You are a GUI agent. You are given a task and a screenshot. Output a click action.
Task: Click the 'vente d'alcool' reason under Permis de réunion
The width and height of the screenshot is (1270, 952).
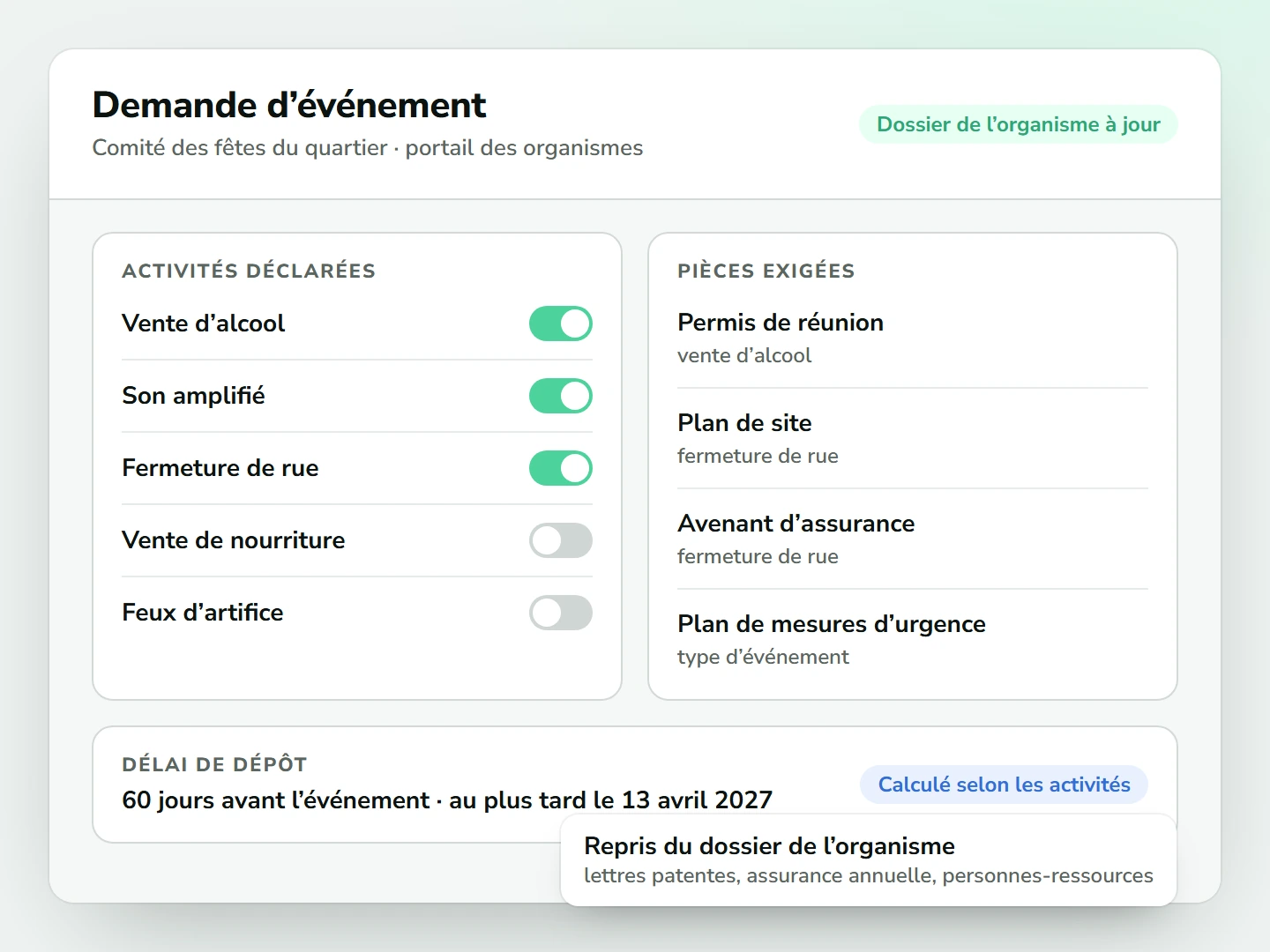point(744,355)
